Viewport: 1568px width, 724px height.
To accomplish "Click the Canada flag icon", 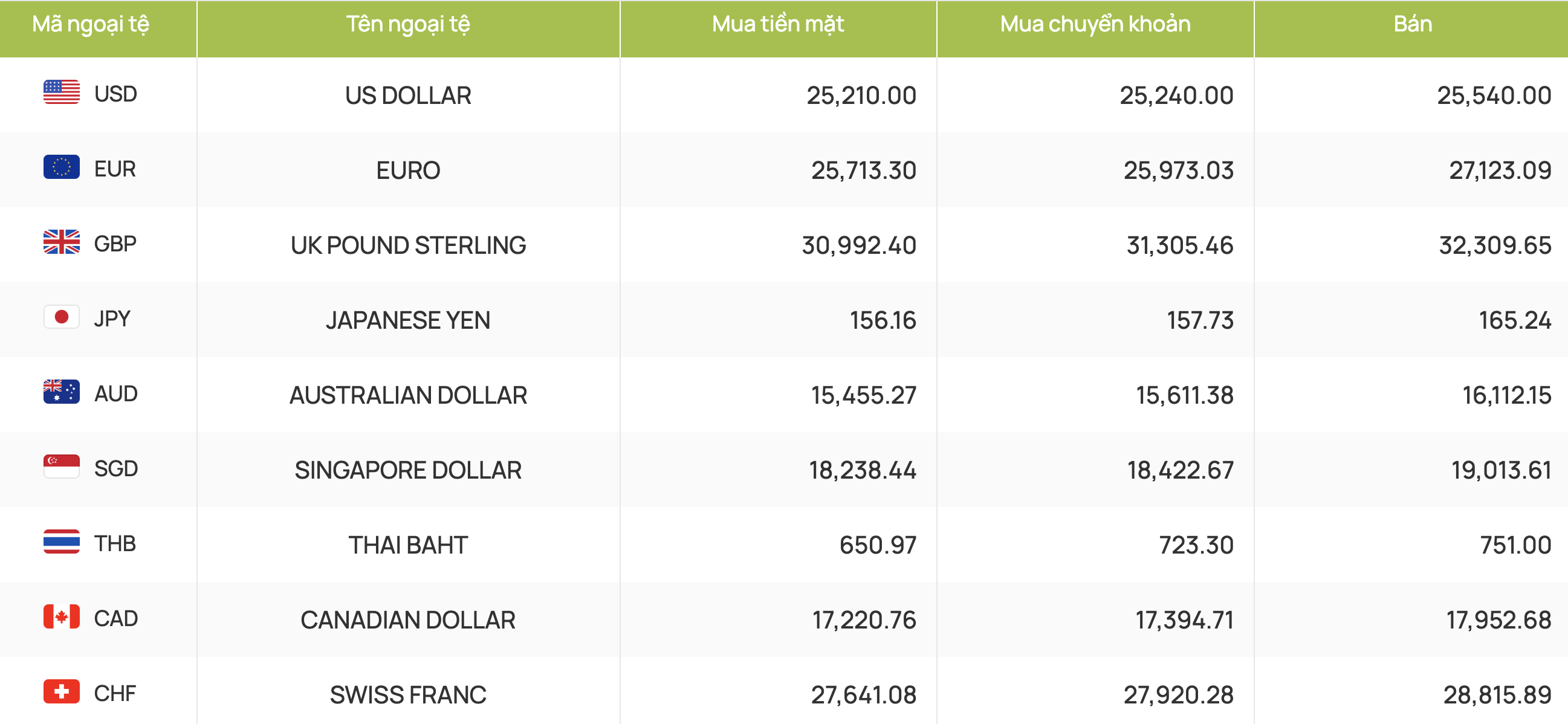I will coord(62,616).
